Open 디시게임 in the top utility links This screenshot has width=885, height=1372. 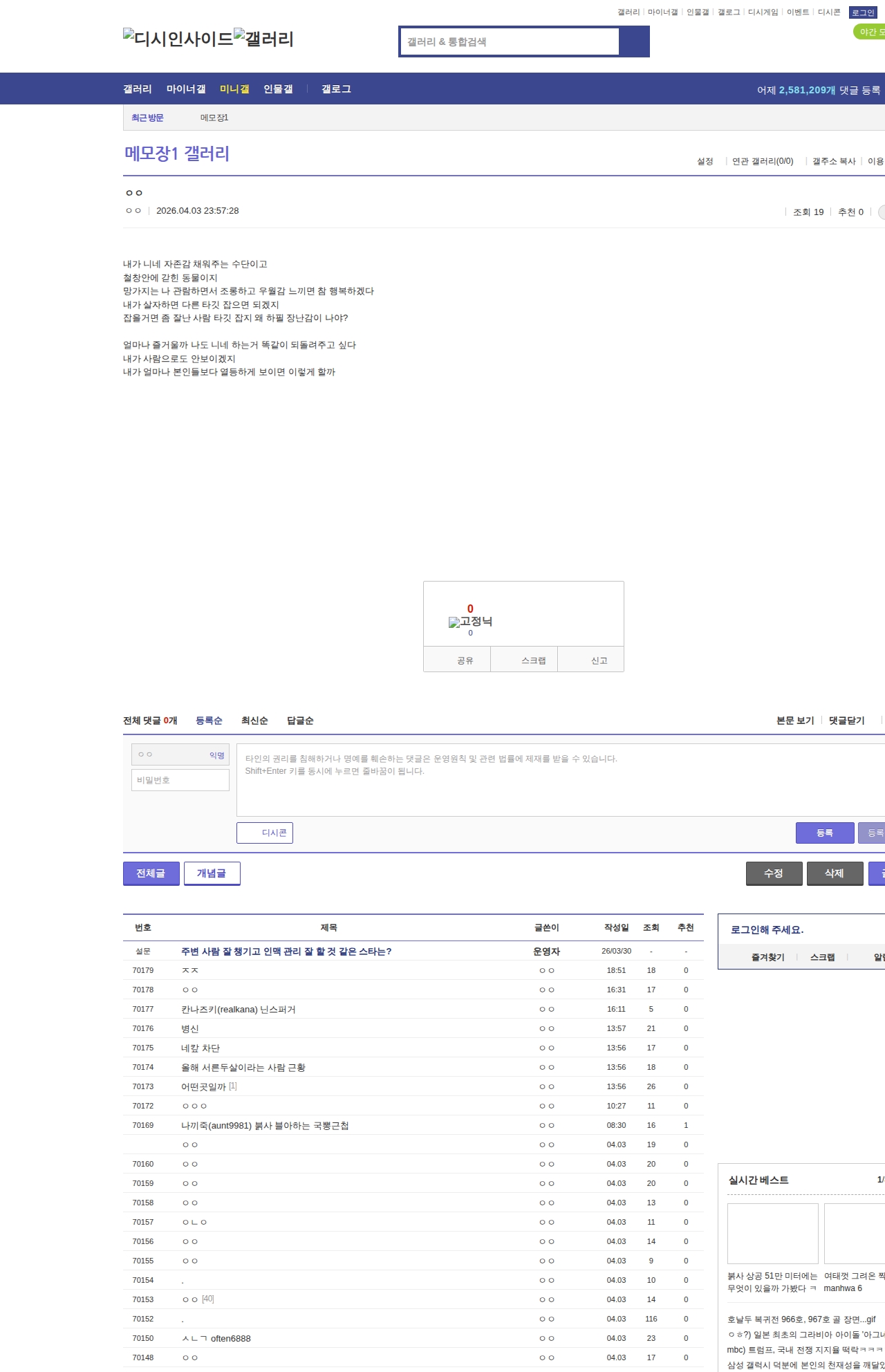763,12
